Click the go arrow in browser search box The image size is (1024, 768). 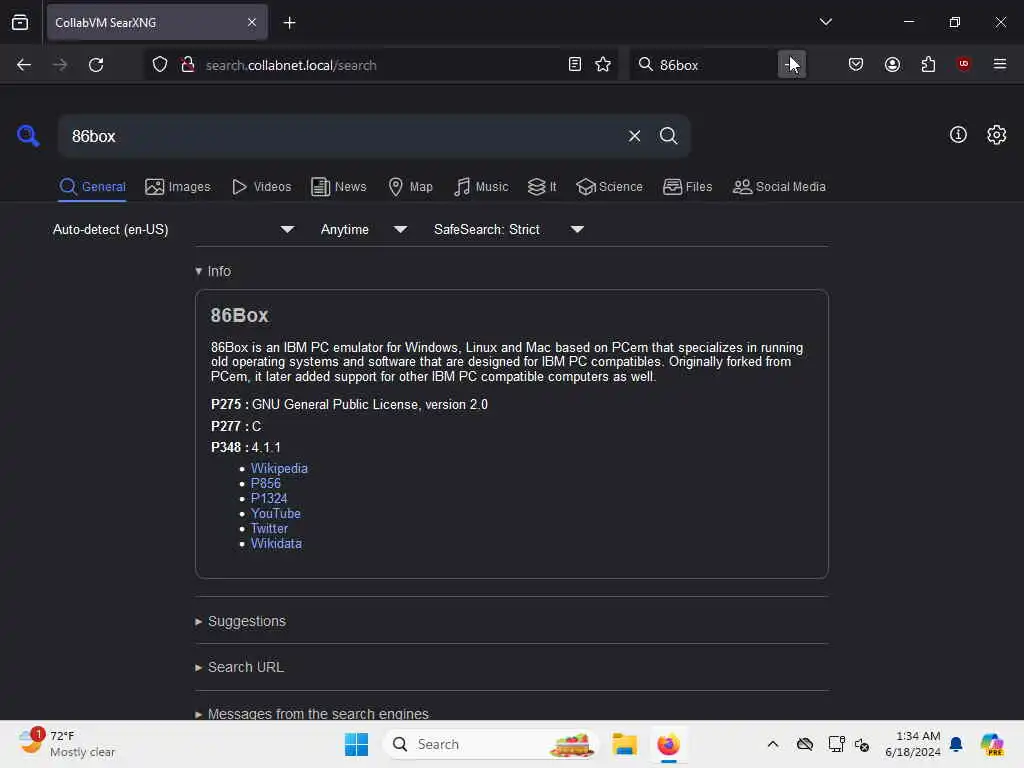[792, 64]
